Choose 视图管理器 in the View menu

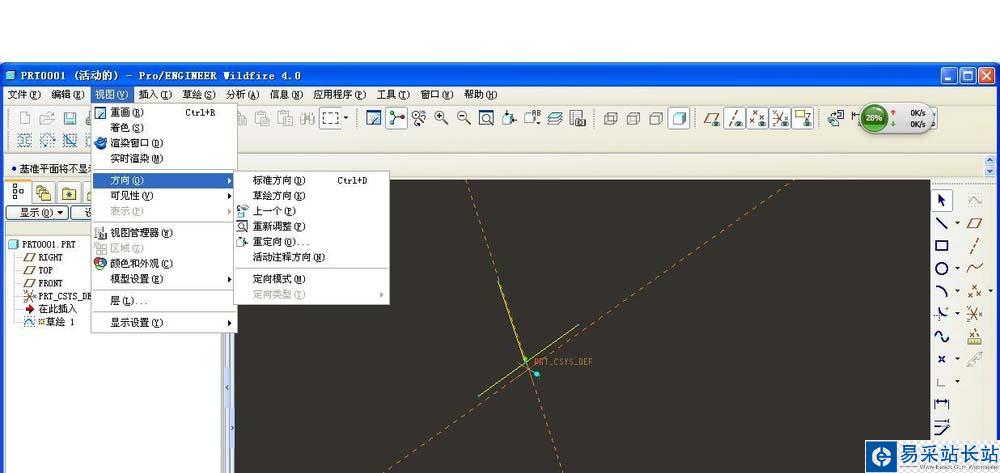(165, 233)
